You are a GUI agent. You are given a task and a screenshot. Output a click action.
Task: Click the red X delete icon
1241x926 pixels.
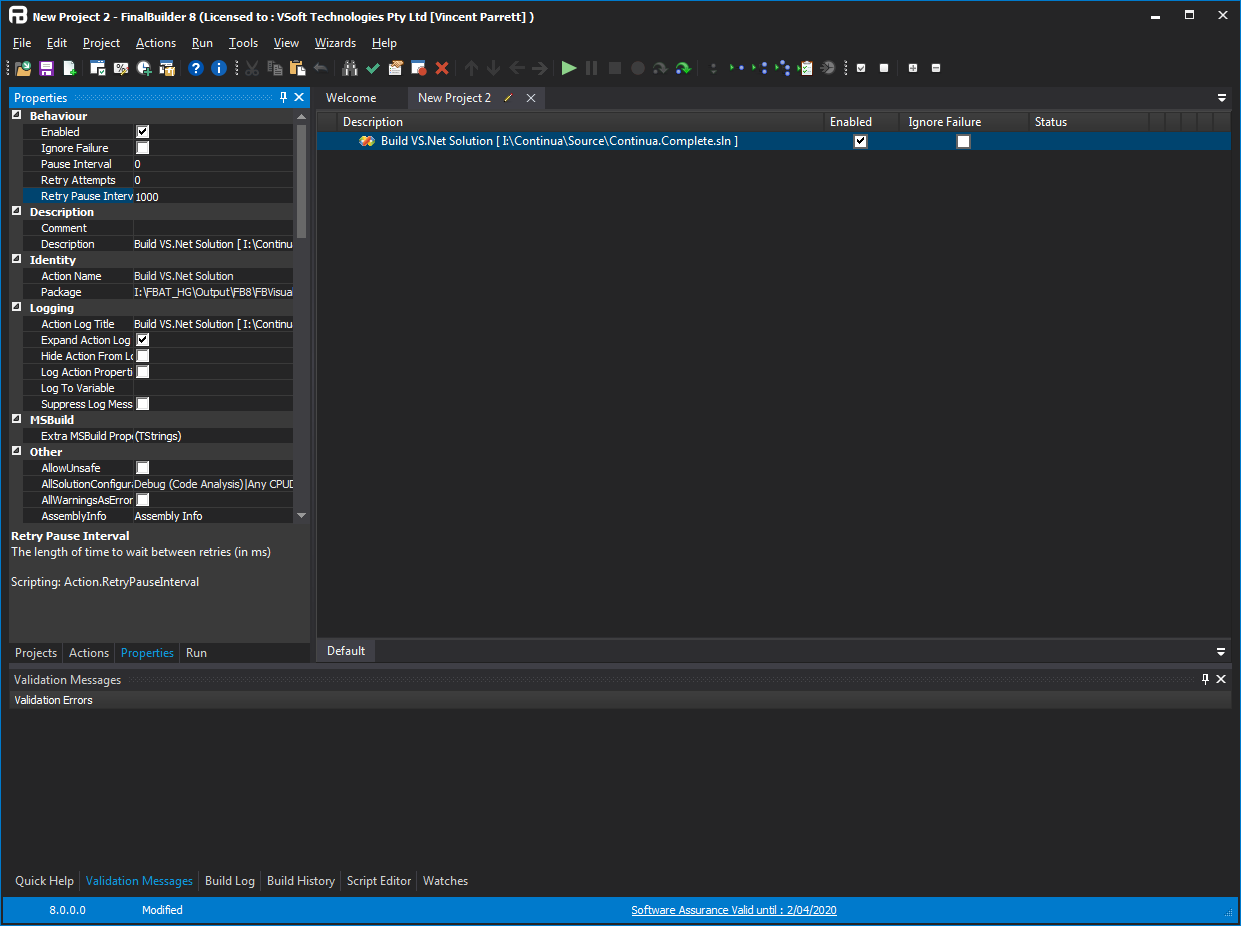442,68
